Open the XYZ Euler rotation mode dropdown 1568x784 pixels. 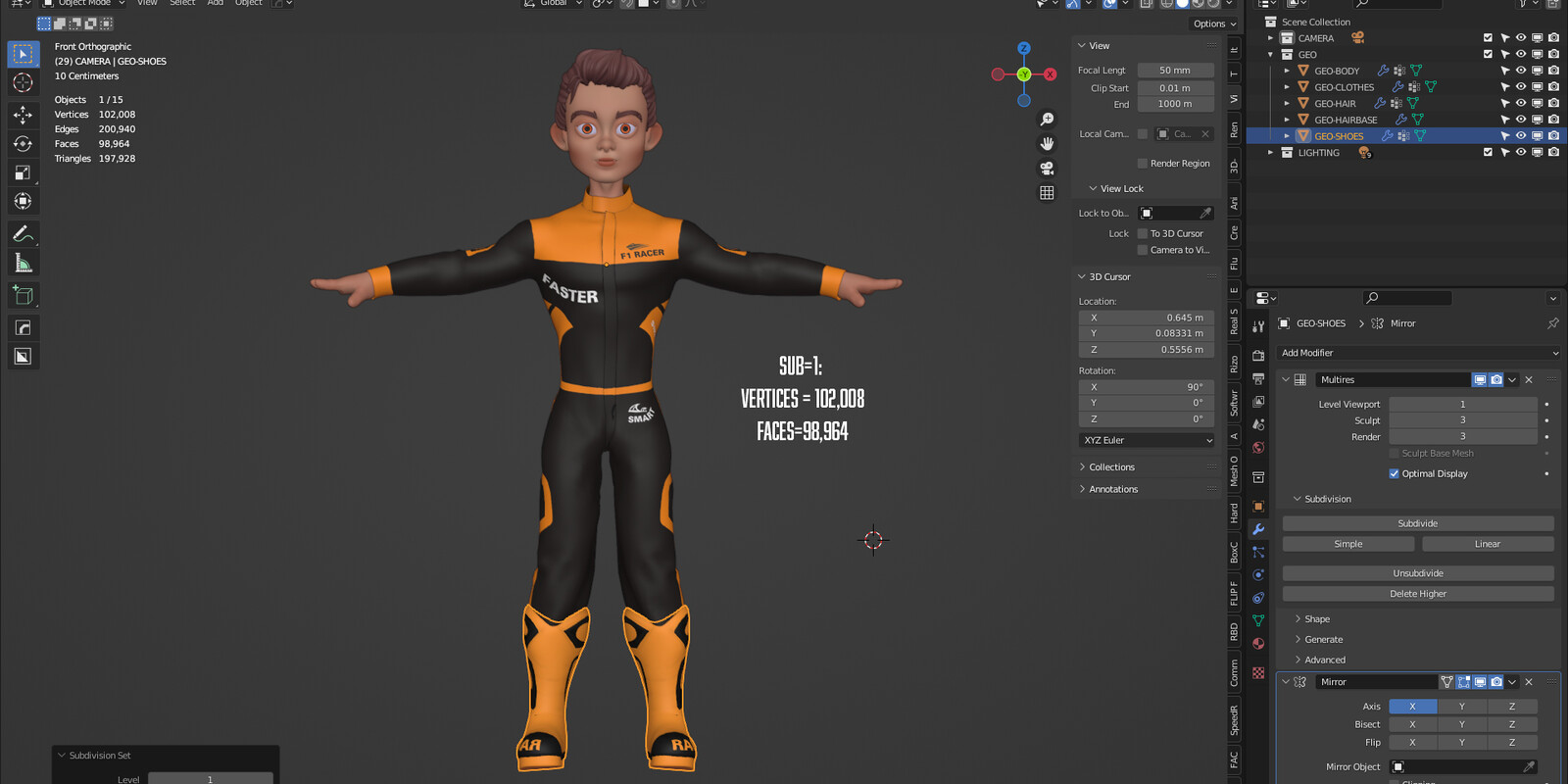click(1147, 441)
